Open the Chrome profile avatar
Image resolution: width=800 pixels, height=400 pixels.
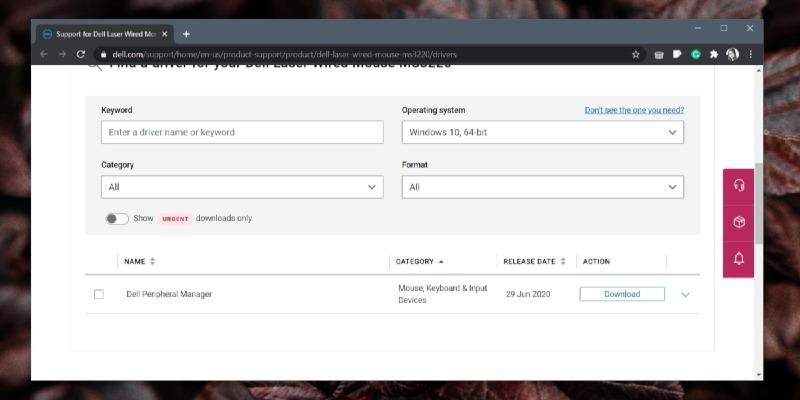pos(732,55)
